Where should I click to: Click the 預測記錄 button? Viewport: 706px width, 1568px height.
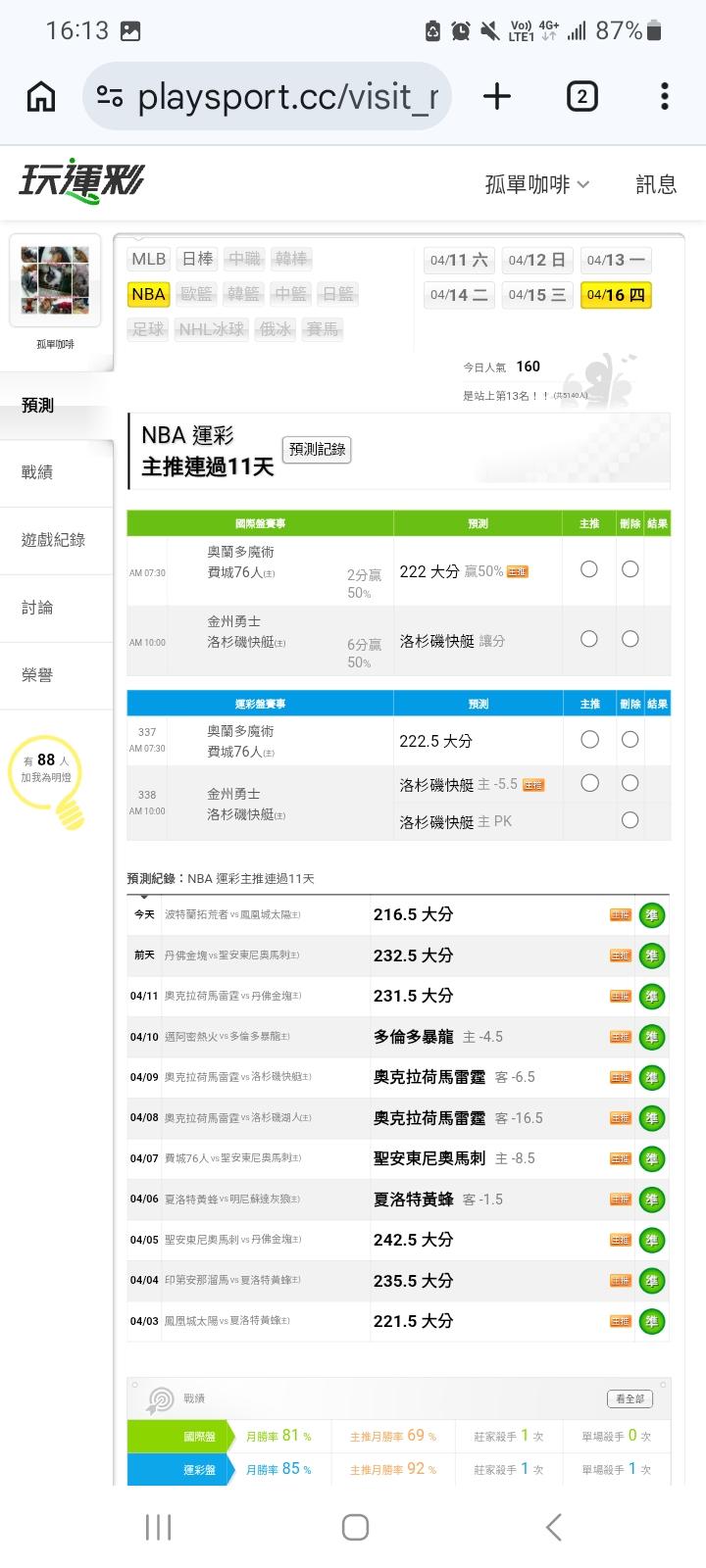316,450
